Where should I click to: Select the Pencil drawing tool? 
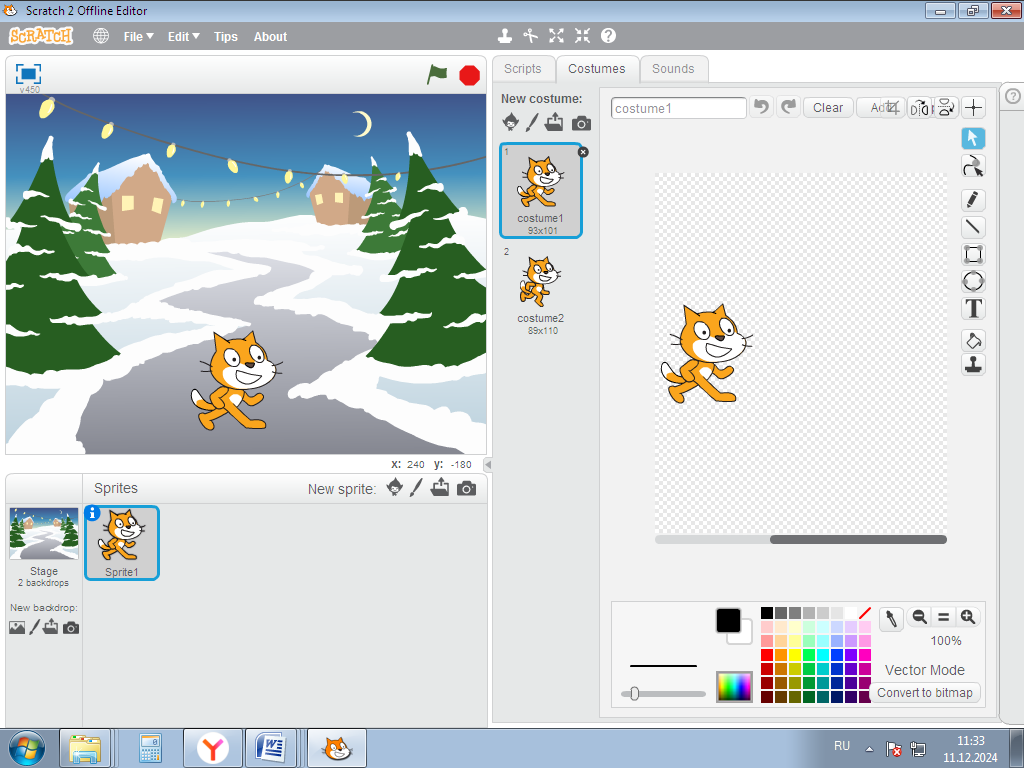[x=973, y=200]
